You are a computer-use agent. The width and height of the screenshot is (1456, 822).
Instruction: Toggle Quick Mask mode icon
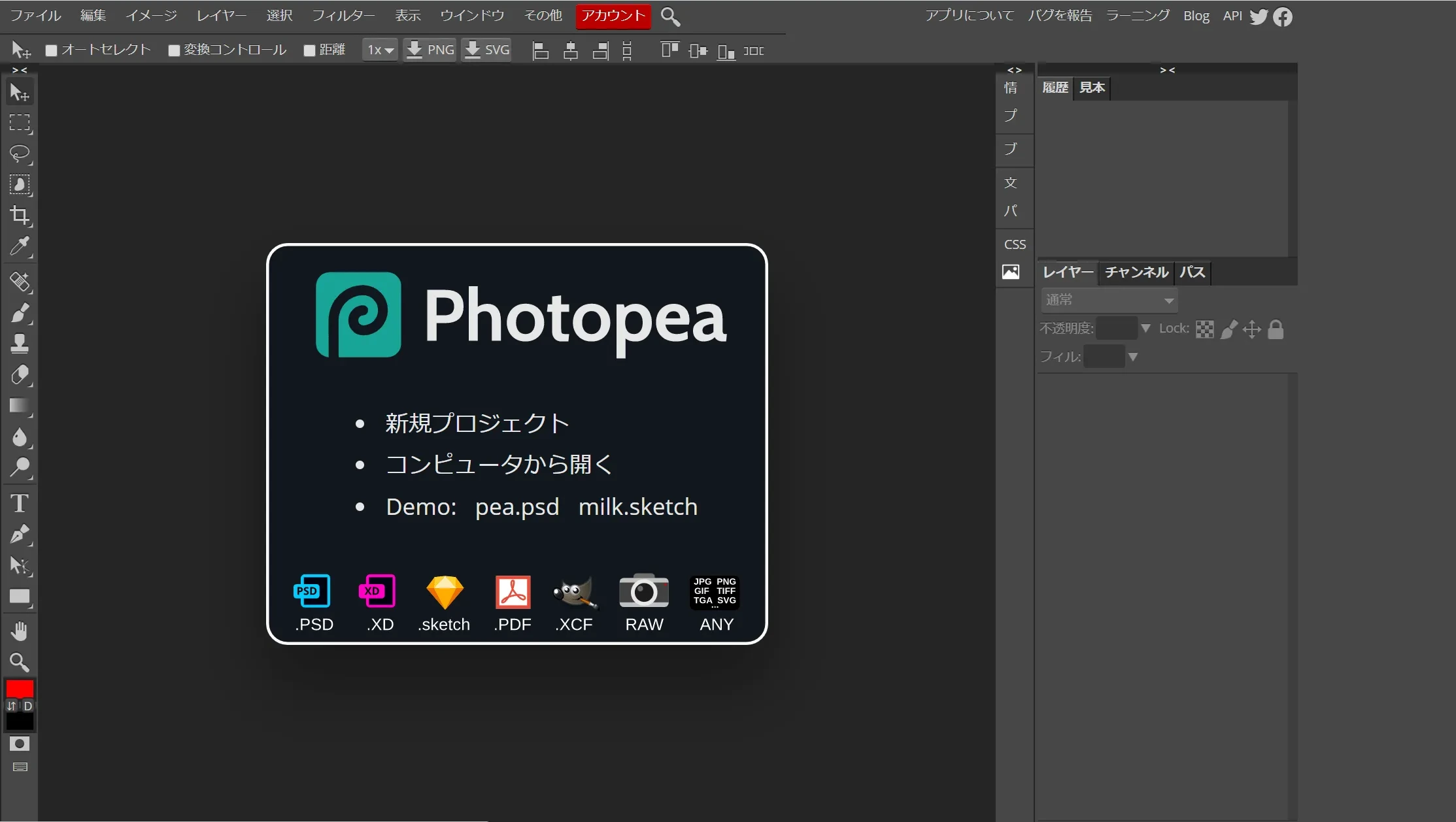click(x=20, y=744)
